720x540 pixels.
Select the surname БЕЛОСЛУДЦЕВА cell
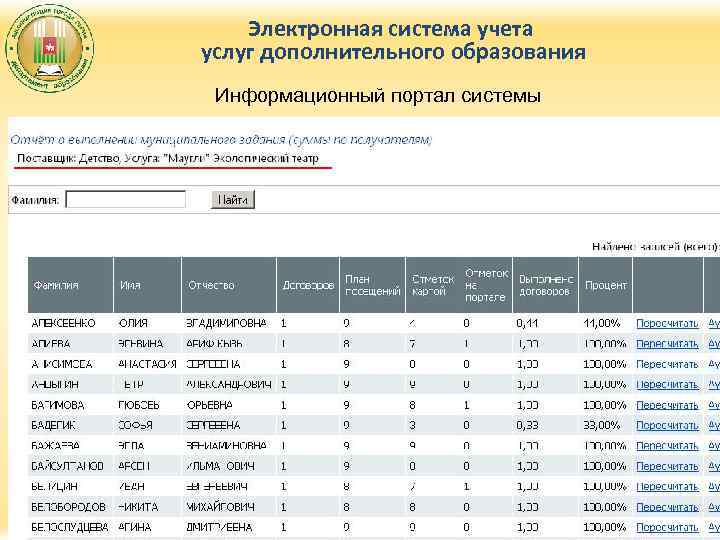click(x=70, y=527)
